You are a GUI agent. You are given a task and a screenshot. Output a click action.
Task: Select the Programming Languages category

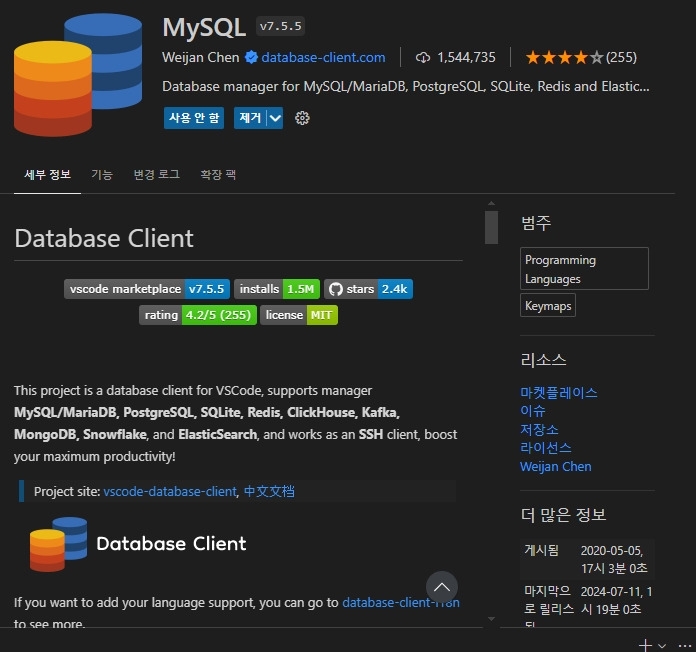coord(584,269)
